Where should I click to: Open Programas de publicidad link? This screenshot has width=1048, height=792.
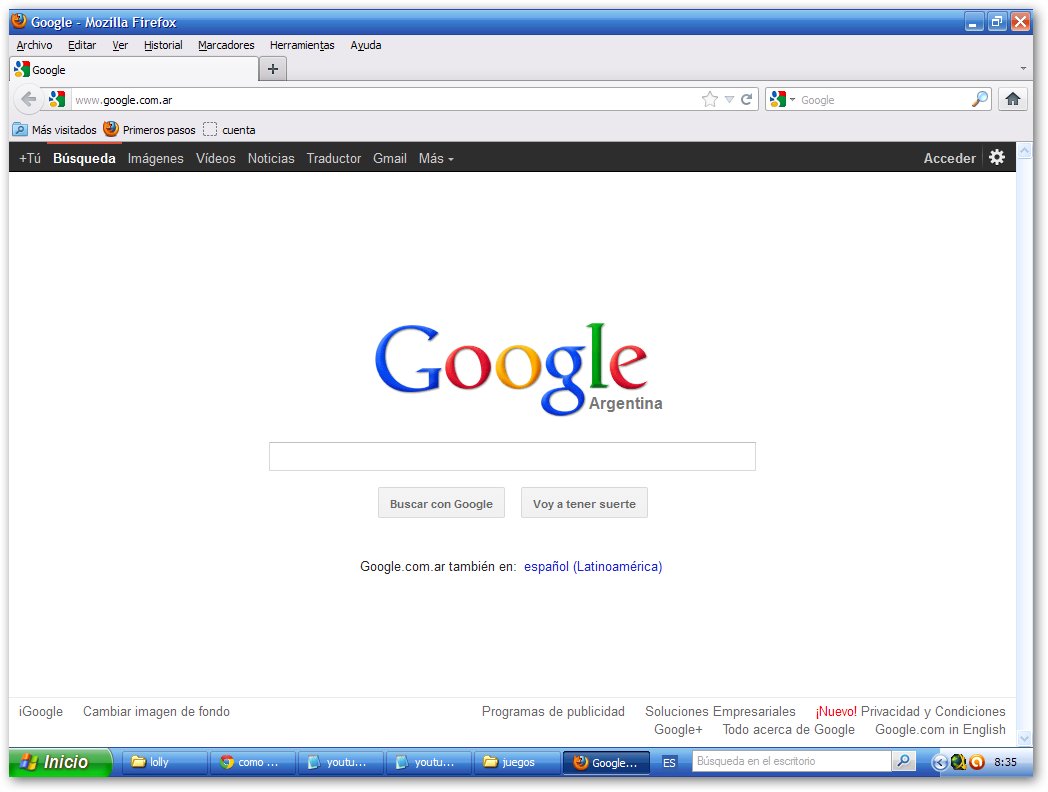click(x=553, y=711)
